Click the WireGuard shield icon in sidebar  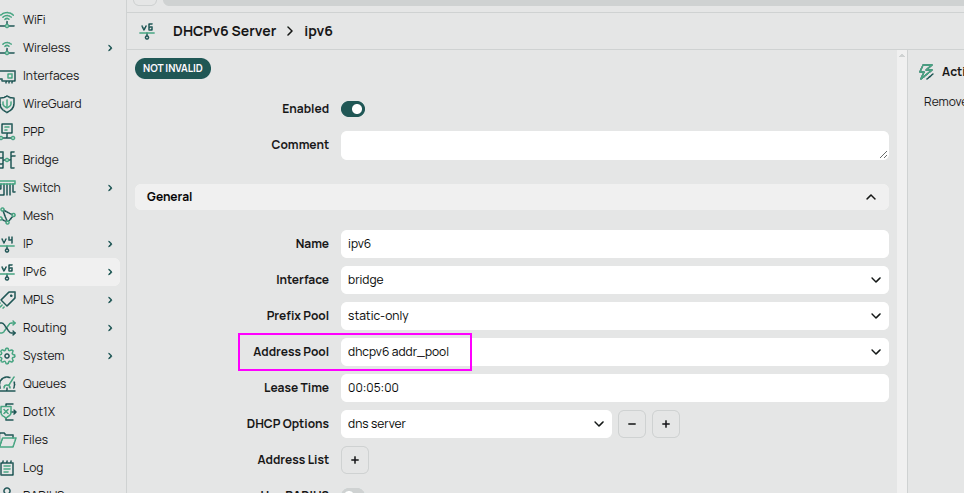pyautogui.click(x=9, y=104)
